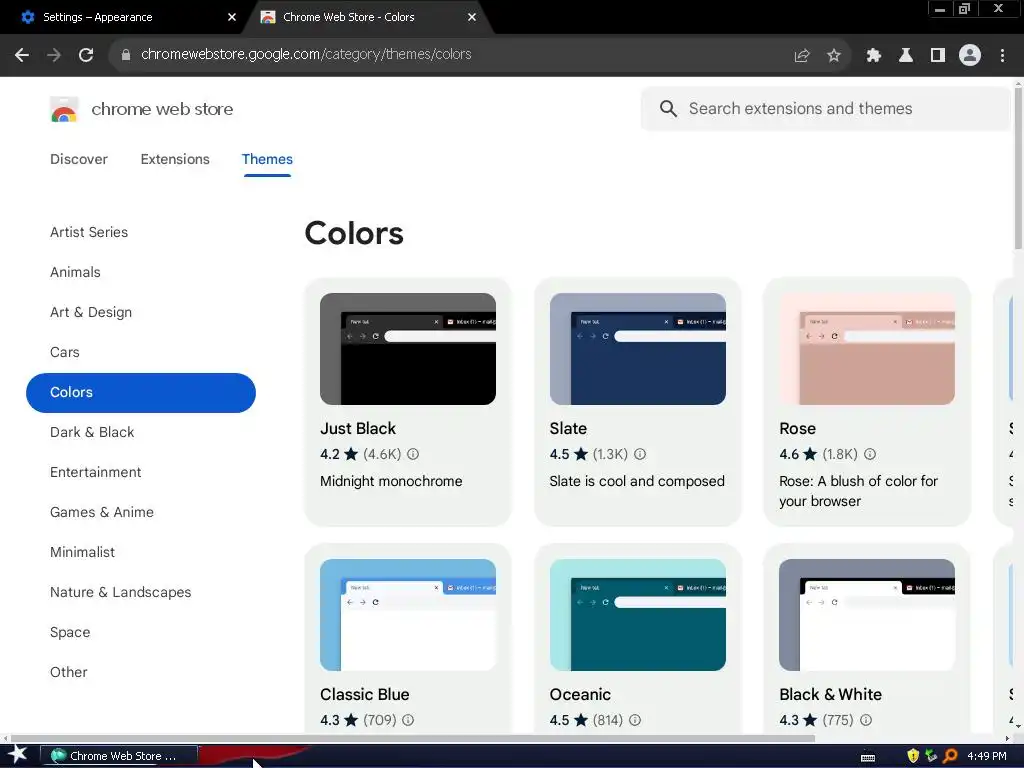Screen dimensions: 1024x768
Task: Choose the Artist Series category
Action: [x=89, y=232]
